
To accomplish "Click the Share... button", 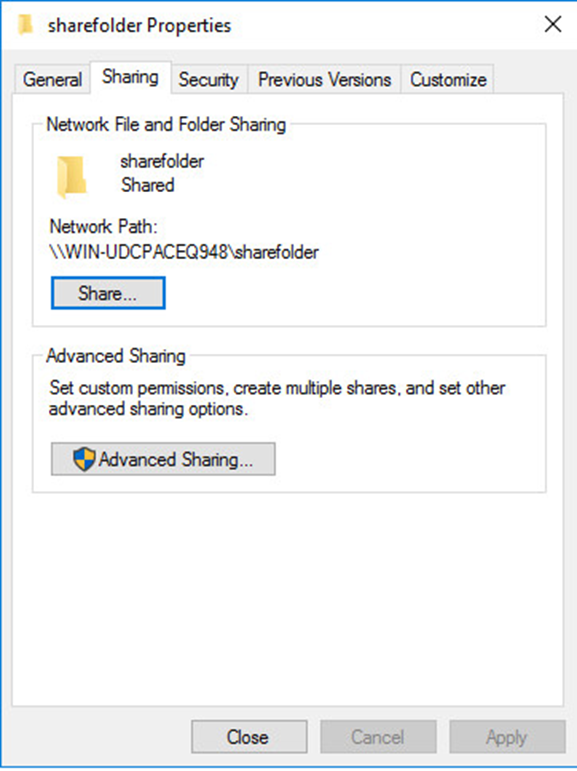I will click(x=108, y=293).
